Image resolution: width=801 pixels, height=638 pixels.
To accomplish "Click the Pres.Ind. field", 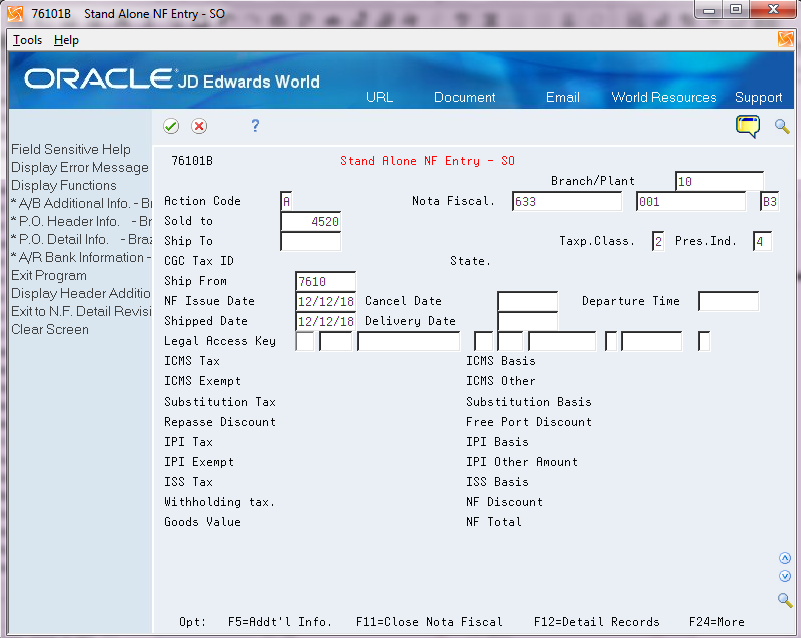I will 762,241.
